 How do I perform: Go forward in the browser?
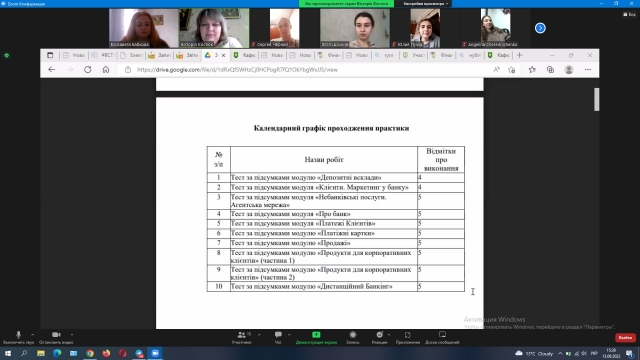70,70
